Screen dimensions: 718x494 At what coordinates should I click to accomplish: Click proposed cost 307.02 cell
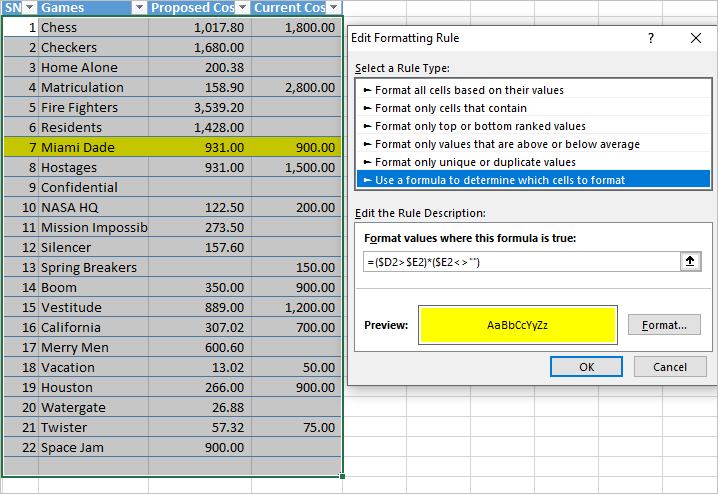coord(200,327)
